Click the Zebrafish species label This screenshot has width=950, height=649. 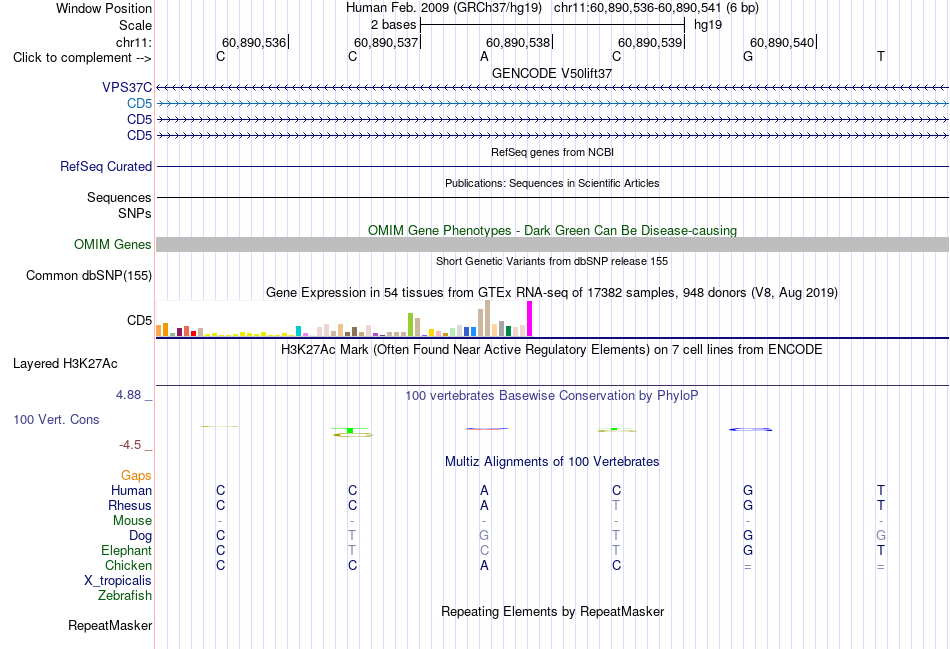tap(125, 596)
